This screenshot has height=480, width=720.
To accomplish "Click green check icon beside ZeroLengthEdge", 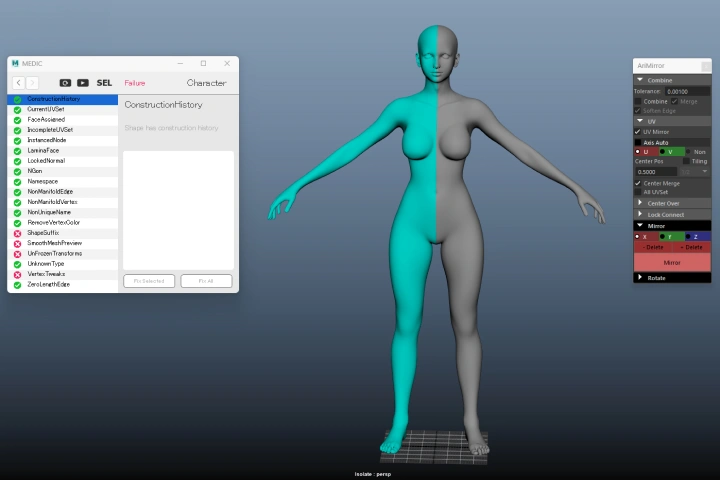I will (17, 285).
